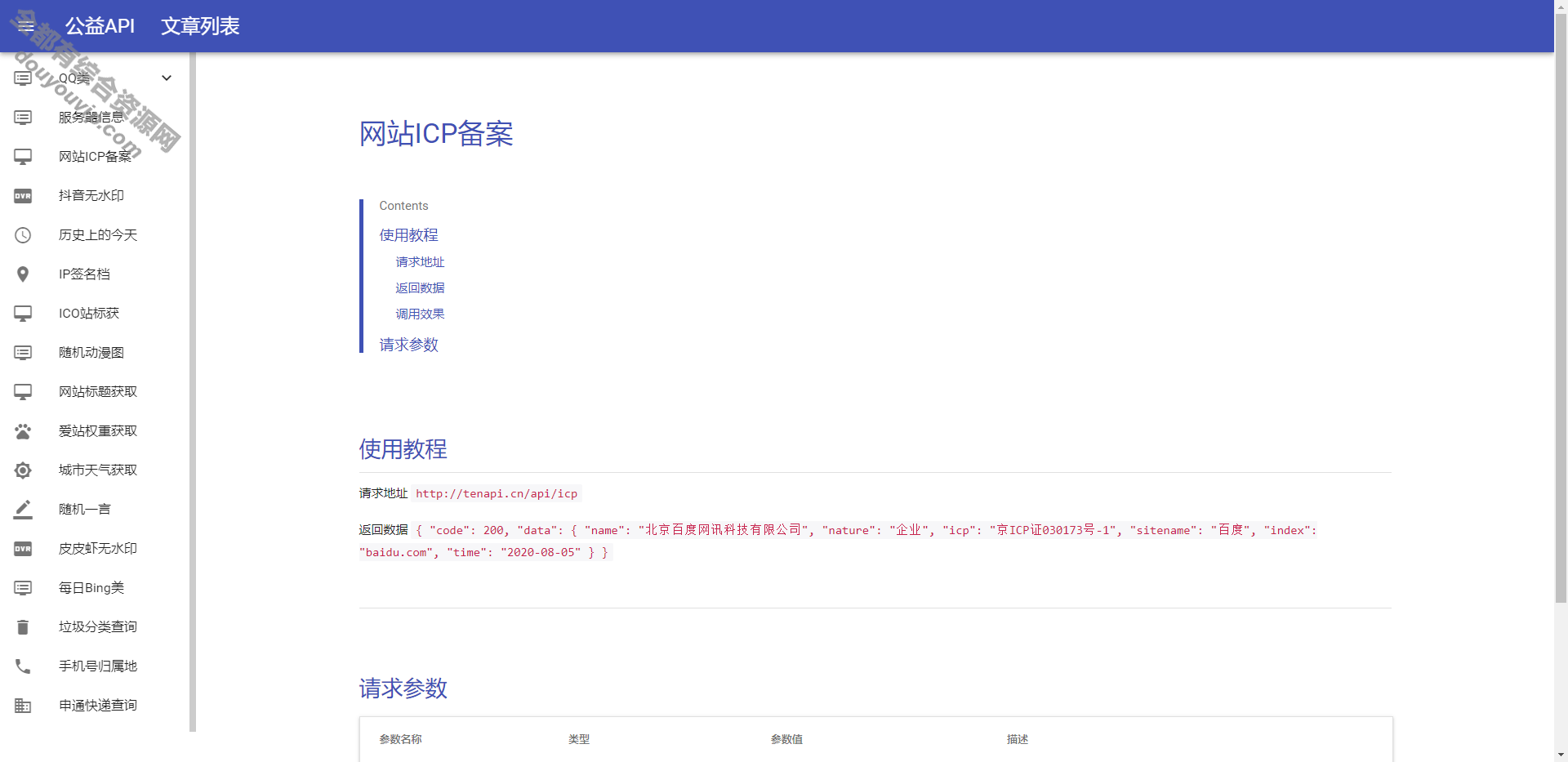This screenshot has height=762, width=1568.
Task: Click the DVR icon beside 抖音无水印
Action: tap(23, 196)
